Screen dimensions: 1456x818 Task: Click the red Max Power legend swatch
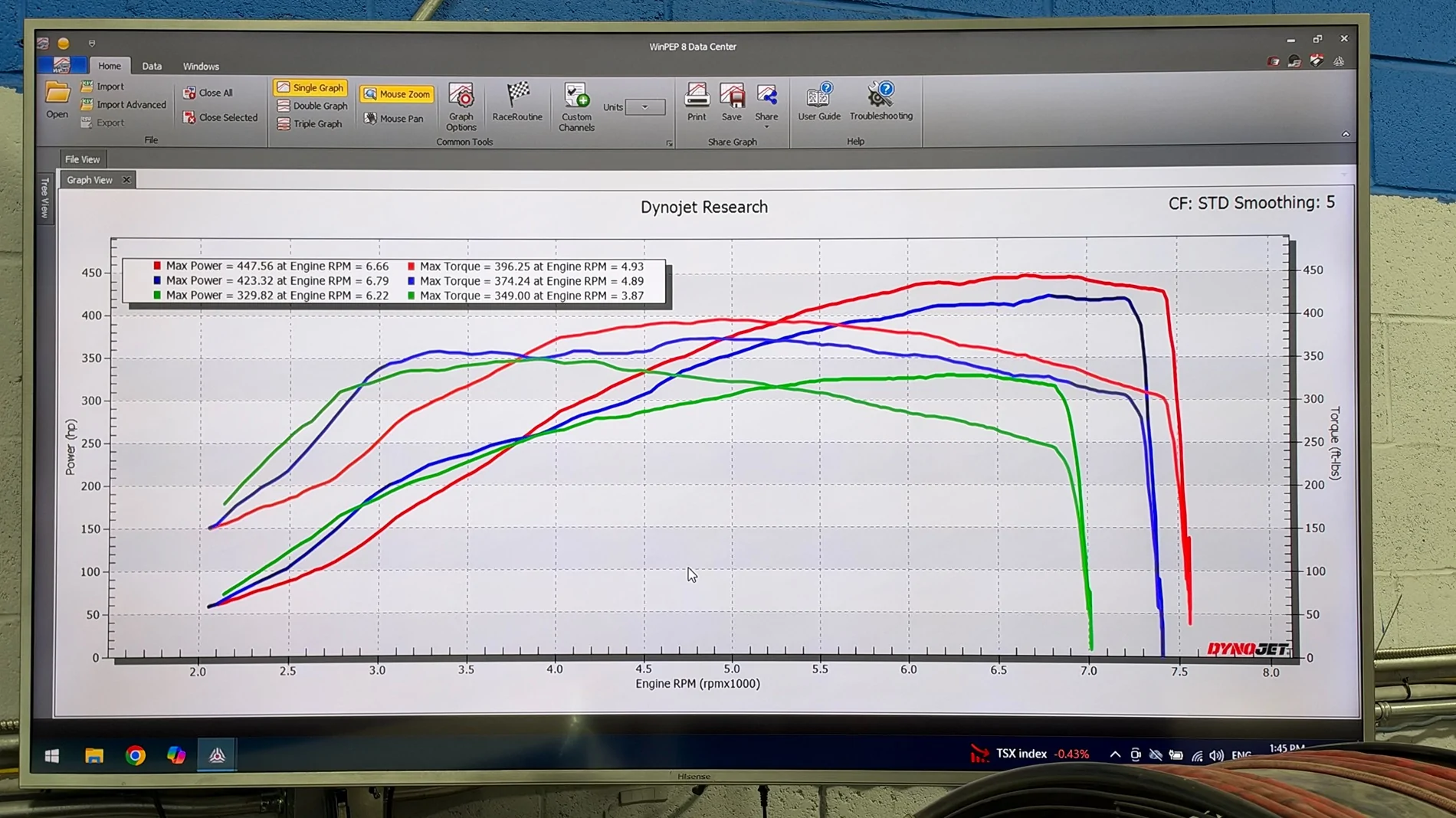[157, 266]
